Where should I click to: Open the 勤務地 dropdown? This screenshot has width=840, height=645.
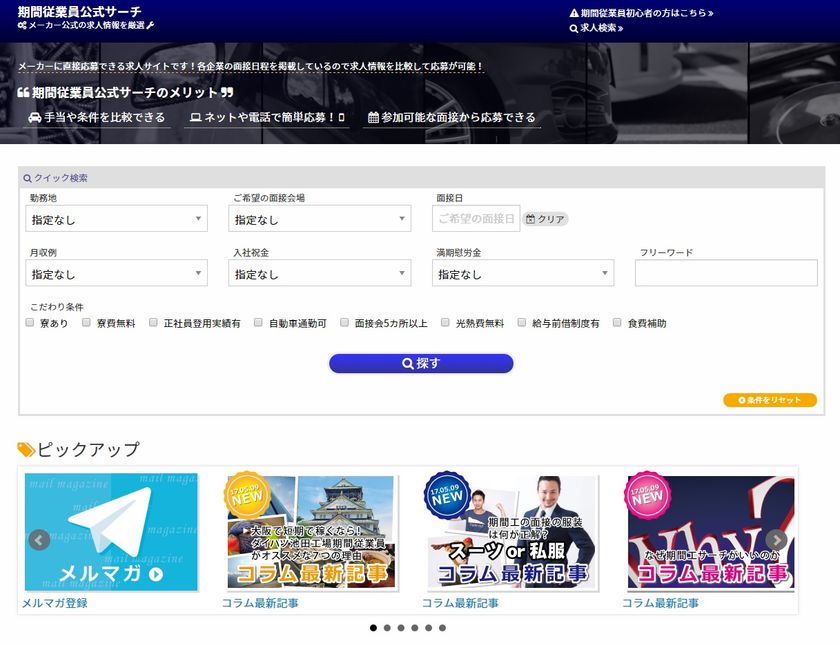(x=115, y=218)
